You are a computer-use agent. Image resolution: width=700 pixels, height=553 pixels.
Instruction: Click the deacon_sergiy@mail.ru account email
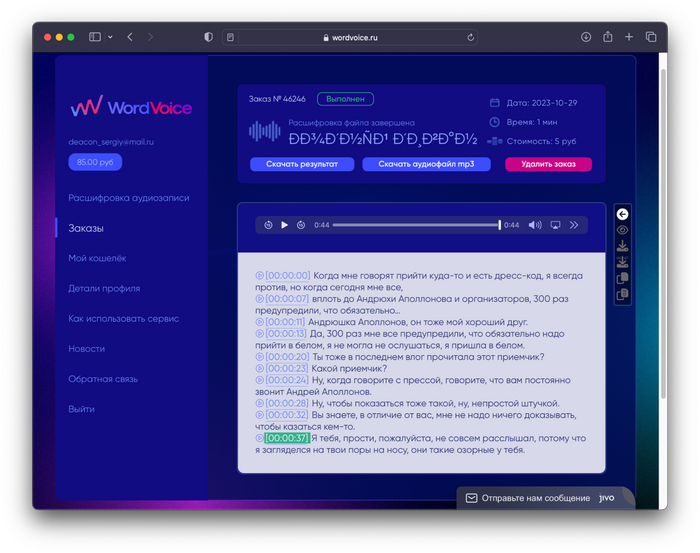[111, 142]
